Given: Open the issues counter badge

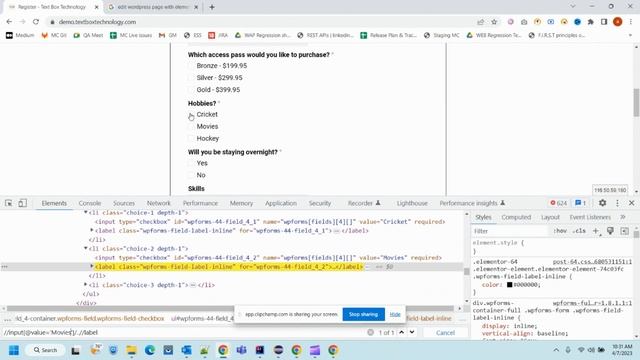Looking at the screenshot, I should [580, 203].
